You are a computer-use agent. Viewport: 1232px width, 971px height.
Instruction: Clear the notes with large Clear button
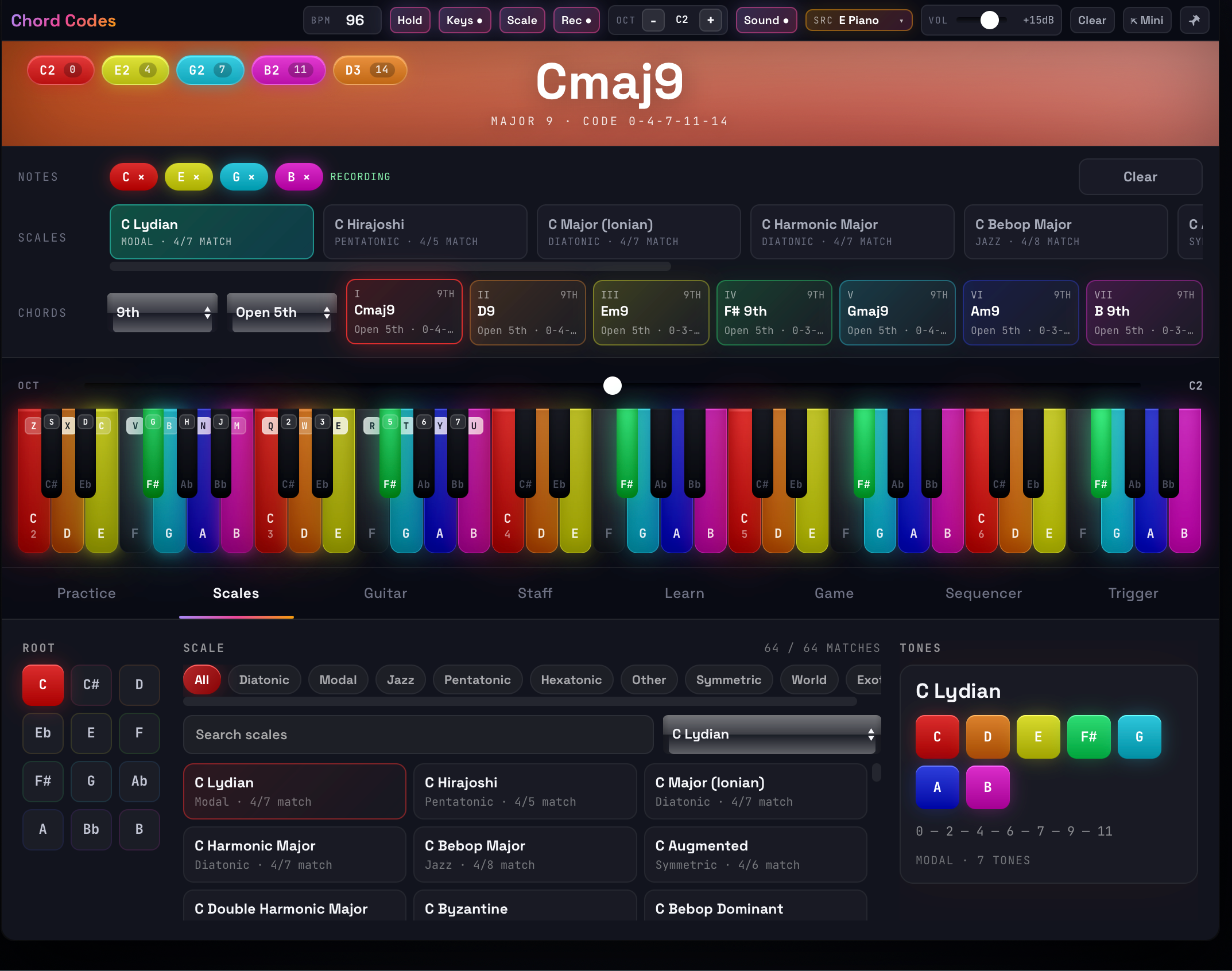[1140, 177]
